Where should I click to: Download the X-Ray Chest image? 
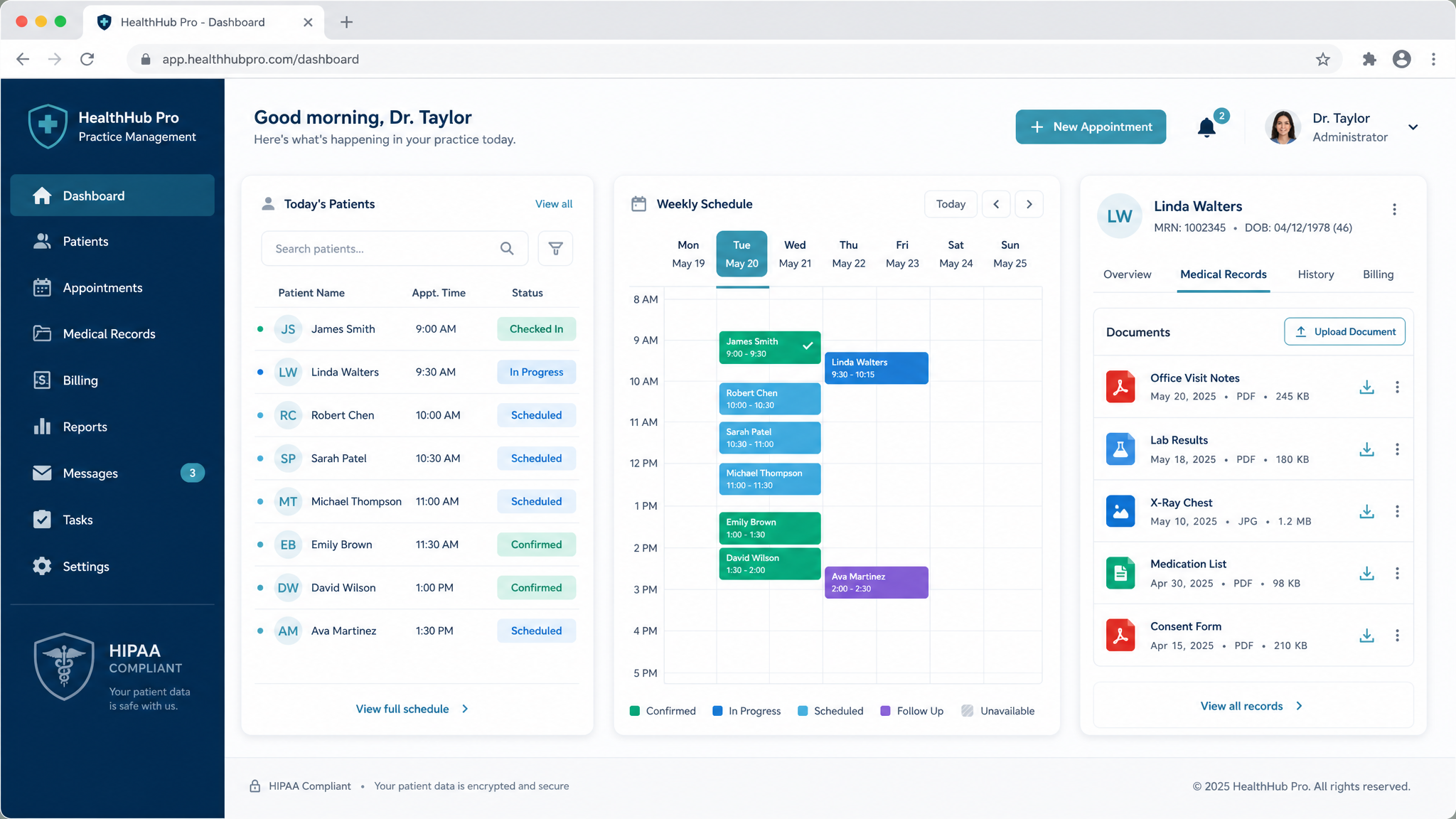pyautogui.click(x=1366, y=511)
